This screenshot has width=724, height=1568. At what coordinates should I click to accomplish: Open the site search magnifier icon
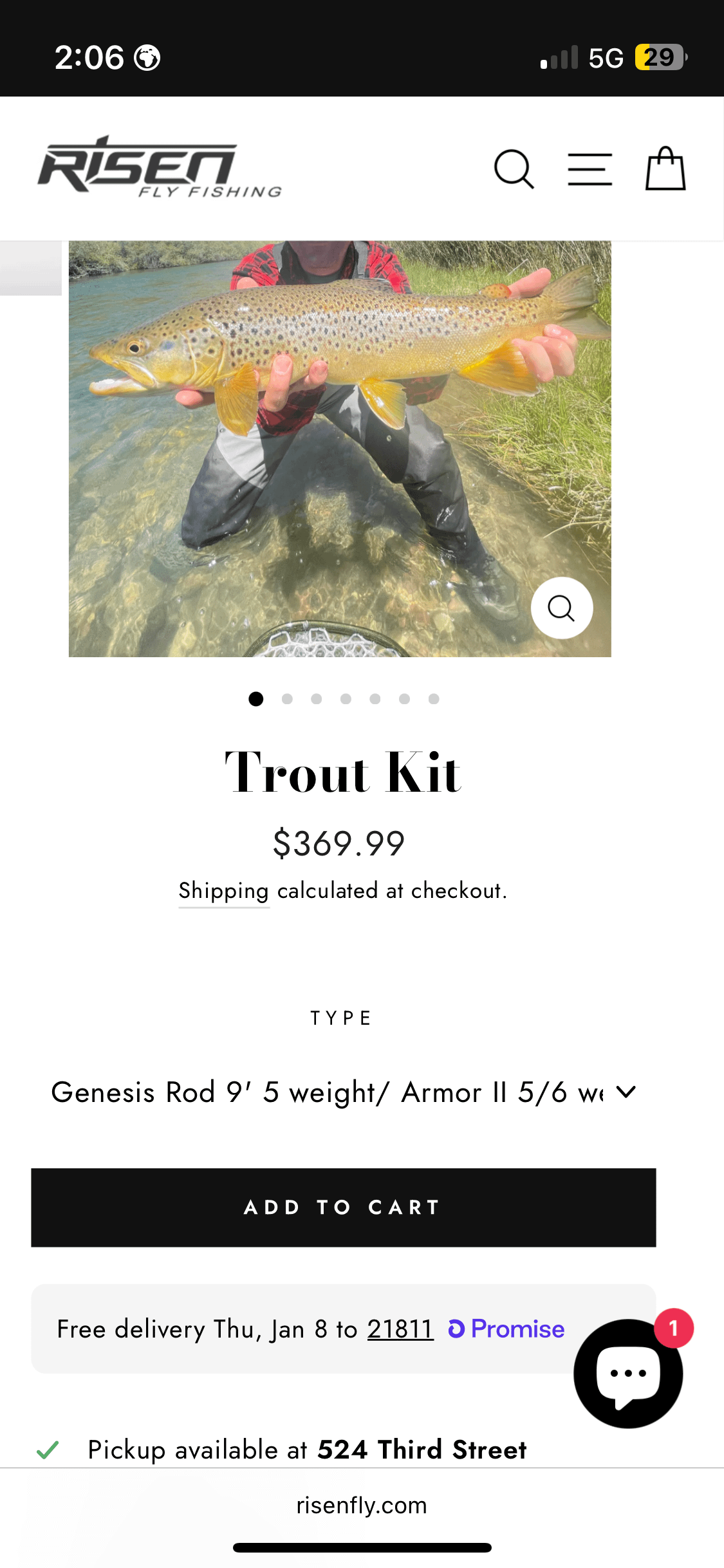(514, 169)
